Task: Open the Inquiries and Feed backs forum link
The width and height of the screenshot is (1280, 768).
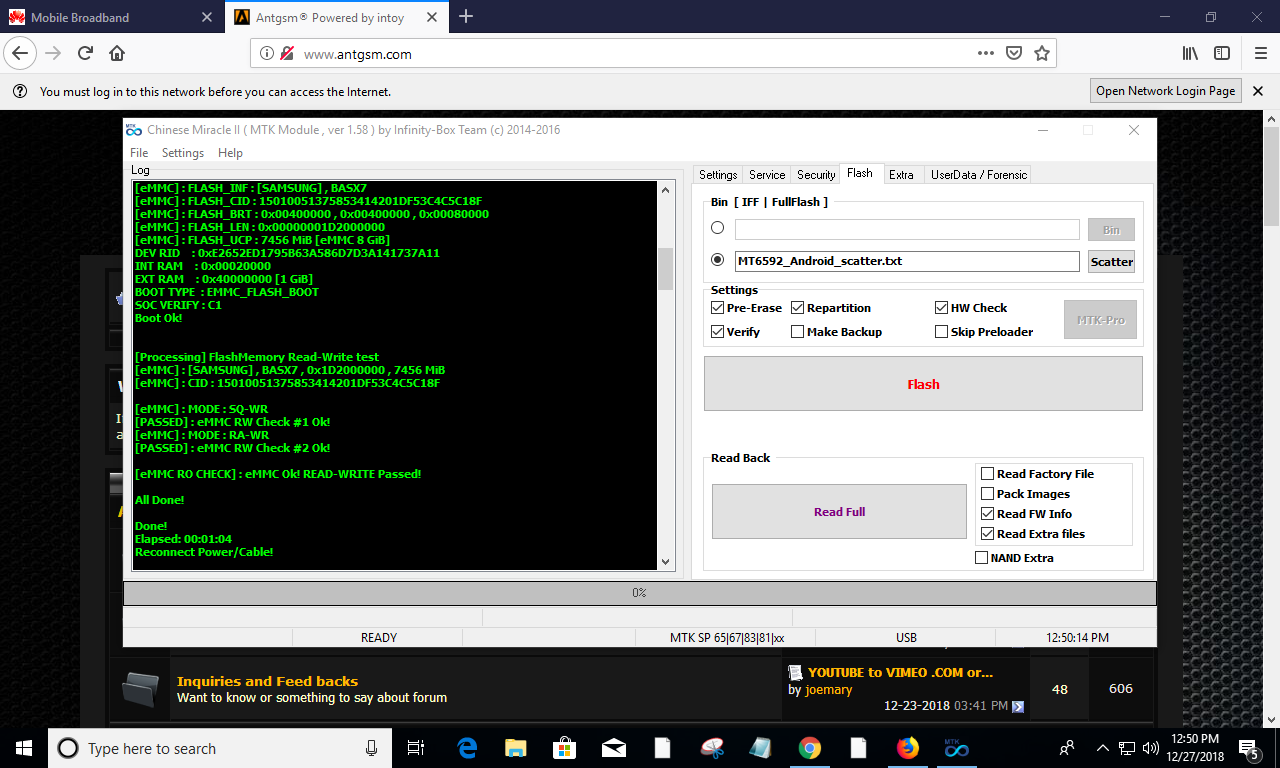Action: [267, 681]
